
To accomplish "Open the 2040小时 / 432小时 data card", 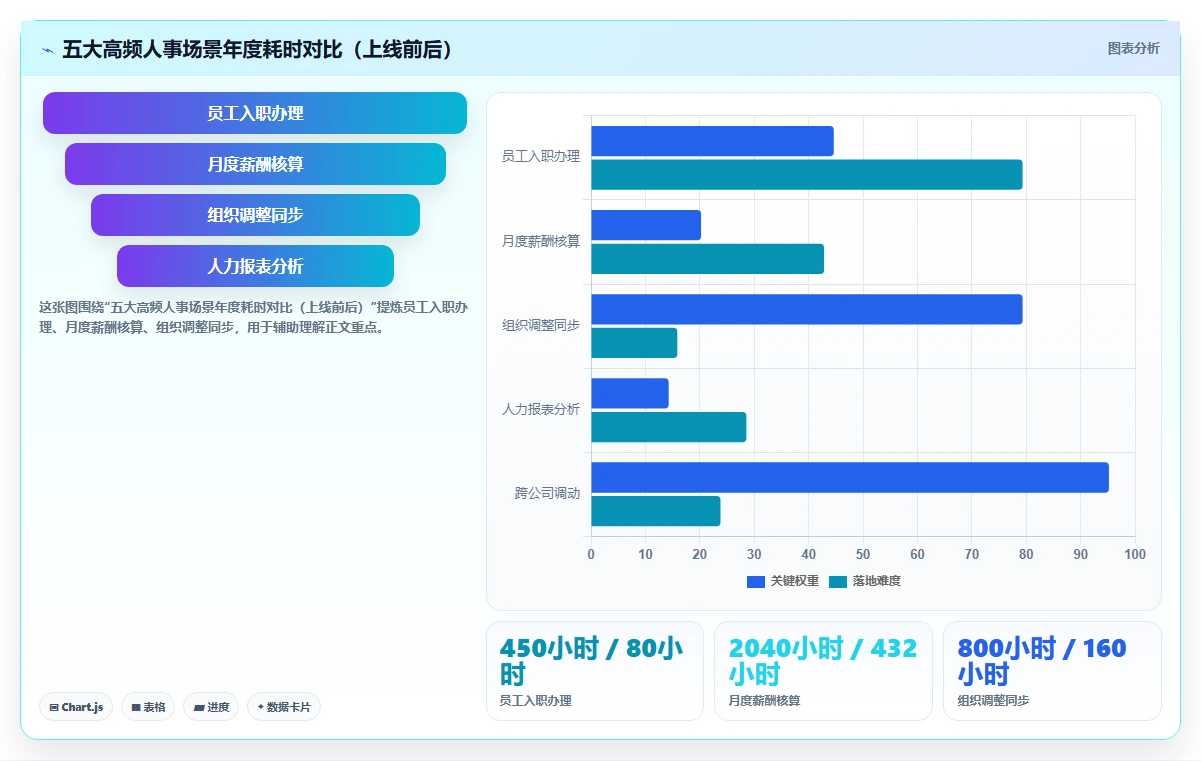I will click(x=823, y=671).
